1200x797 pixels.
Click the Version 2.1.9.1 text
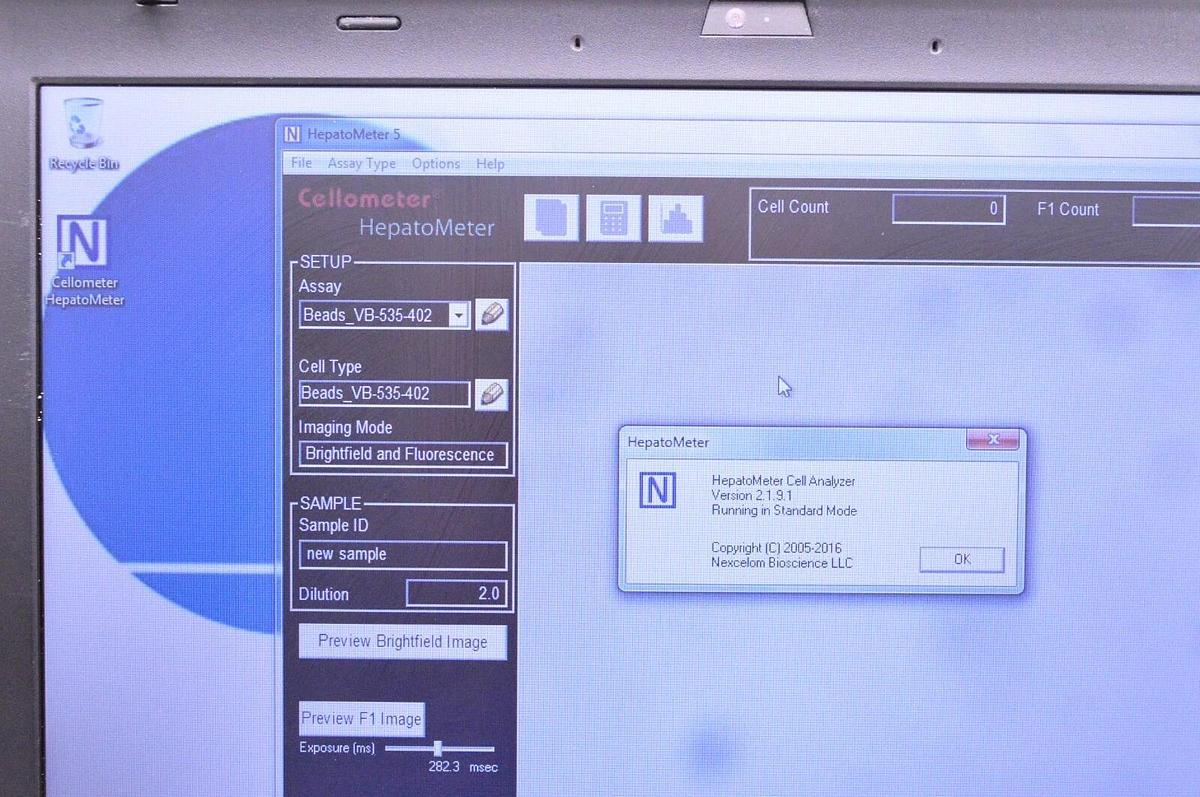[x=753, y=495]
